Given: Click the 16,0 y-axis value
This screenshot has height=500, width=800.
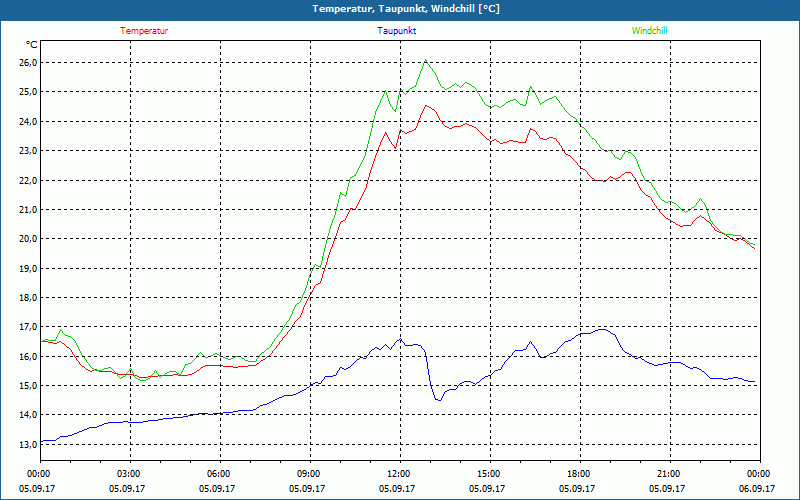Looking at the screenshot, I should coord(28,356).
